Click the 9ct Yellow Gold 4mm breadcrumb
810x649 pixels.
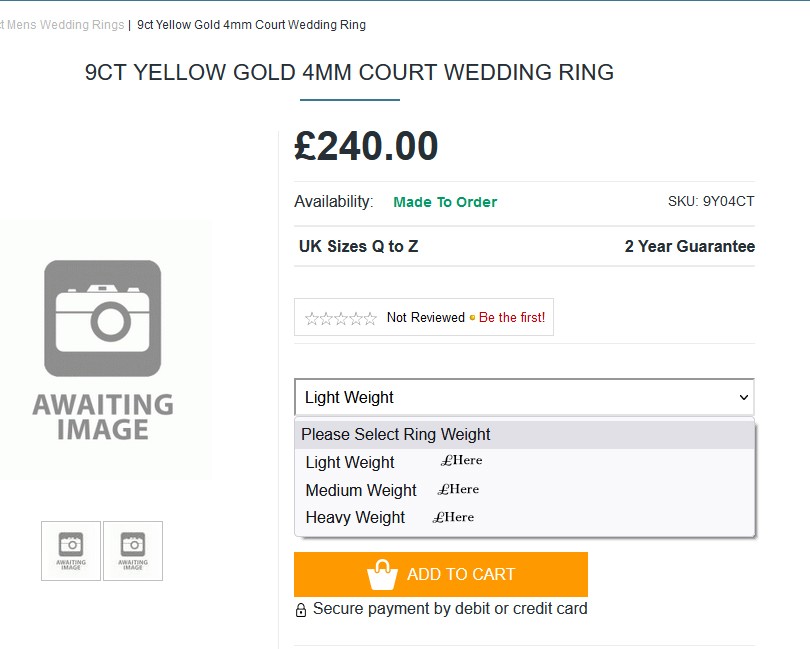click(251, 24)
